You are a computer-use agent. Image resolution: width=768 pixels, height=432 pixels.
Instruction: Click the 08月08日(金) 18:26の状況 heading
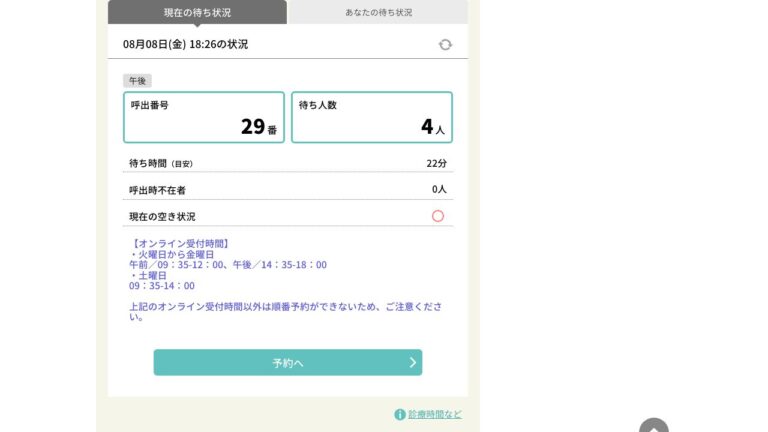click(185, 45)
